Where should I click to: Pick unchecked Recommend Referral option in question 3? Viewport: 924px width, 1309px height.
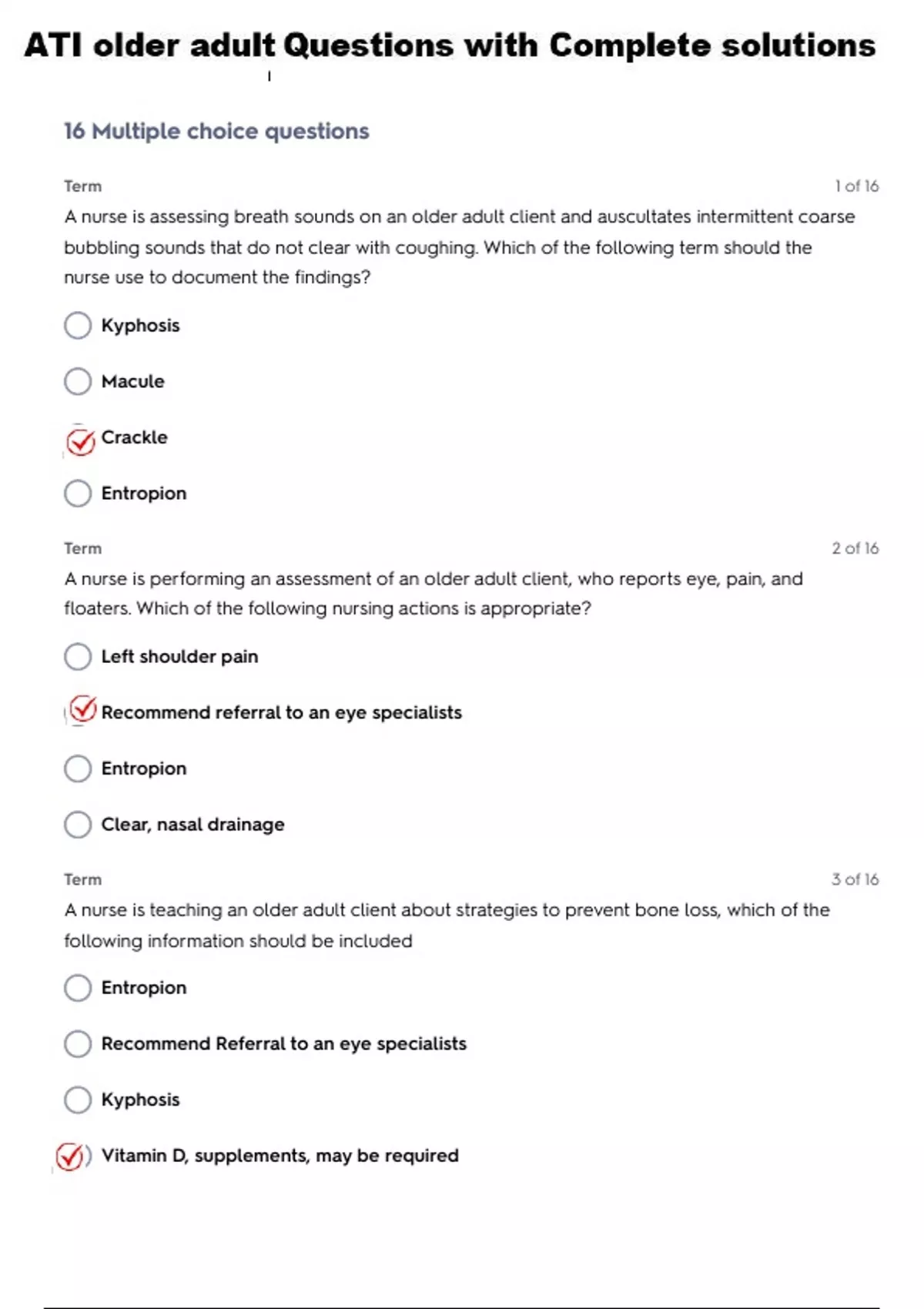tap(78, 1044)
